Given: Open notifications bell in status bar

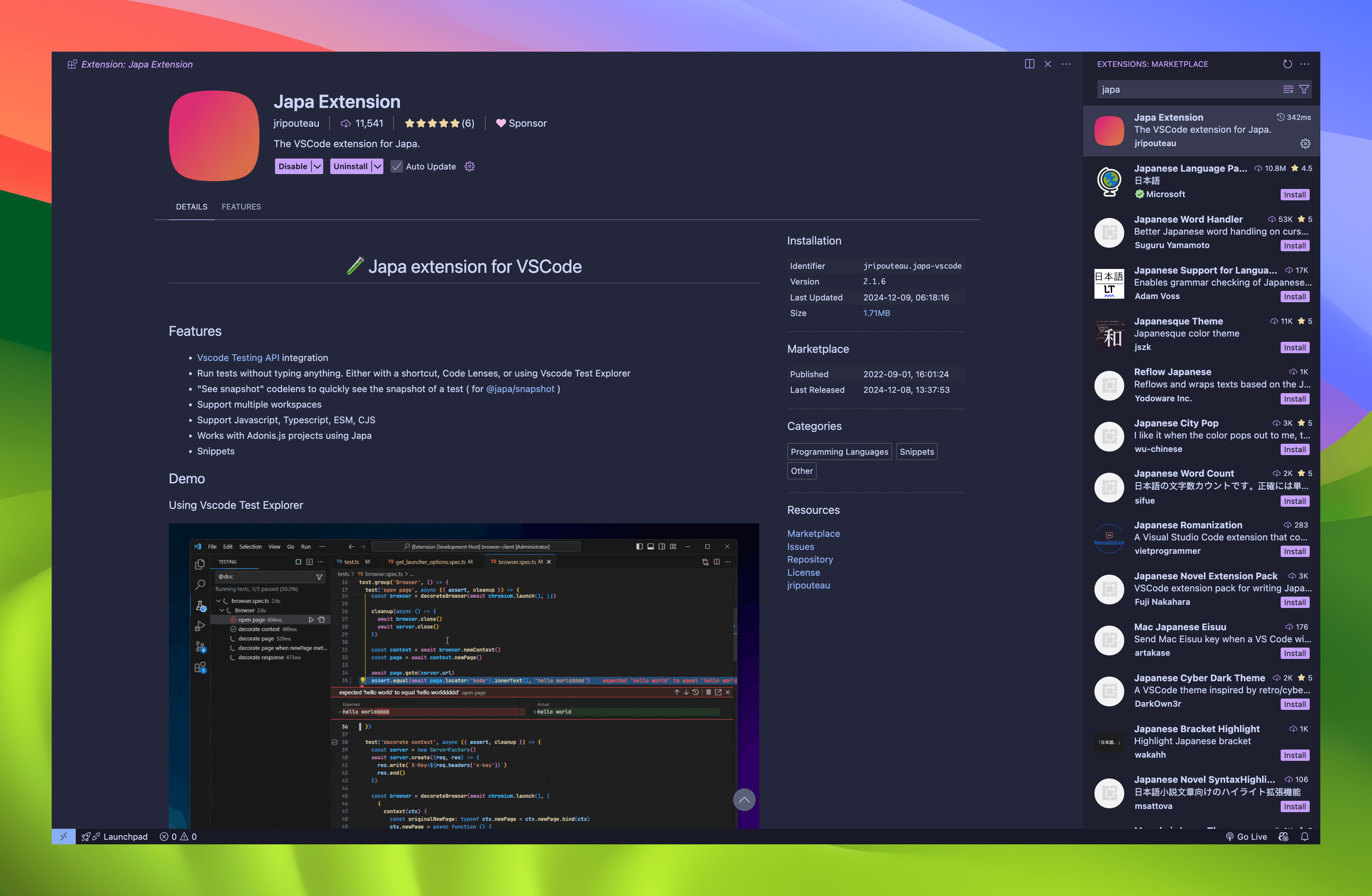Looking at the screenshot, I should click(x=1304, y=836).
